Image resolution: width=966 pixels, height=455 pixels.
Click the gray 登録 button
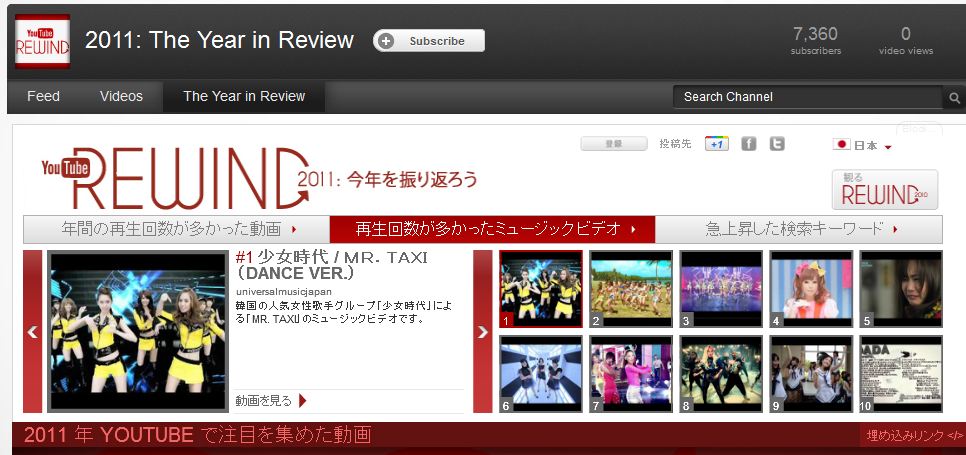(614, 143)
